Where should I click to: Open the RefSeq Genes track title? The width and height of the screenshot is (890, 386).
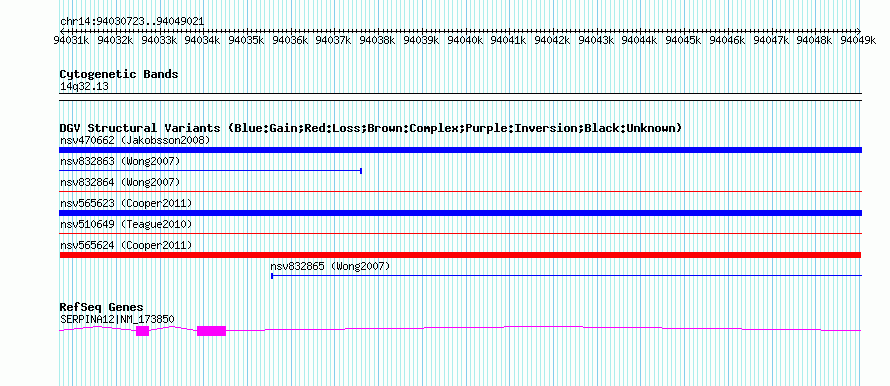[102, 308]
